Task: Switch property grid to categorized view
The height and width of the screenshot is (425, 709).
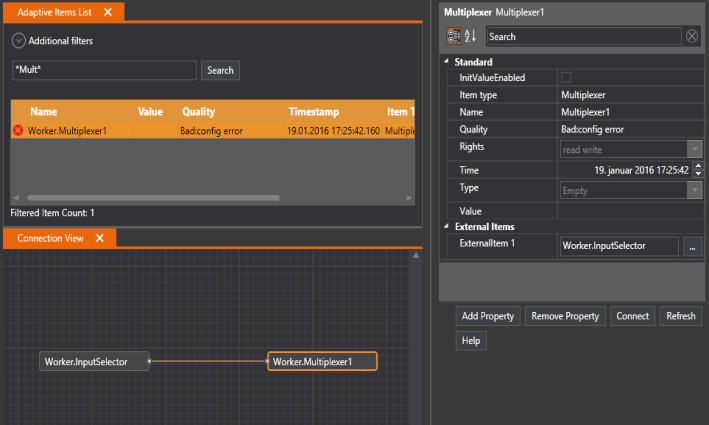Action: [454, 36]
